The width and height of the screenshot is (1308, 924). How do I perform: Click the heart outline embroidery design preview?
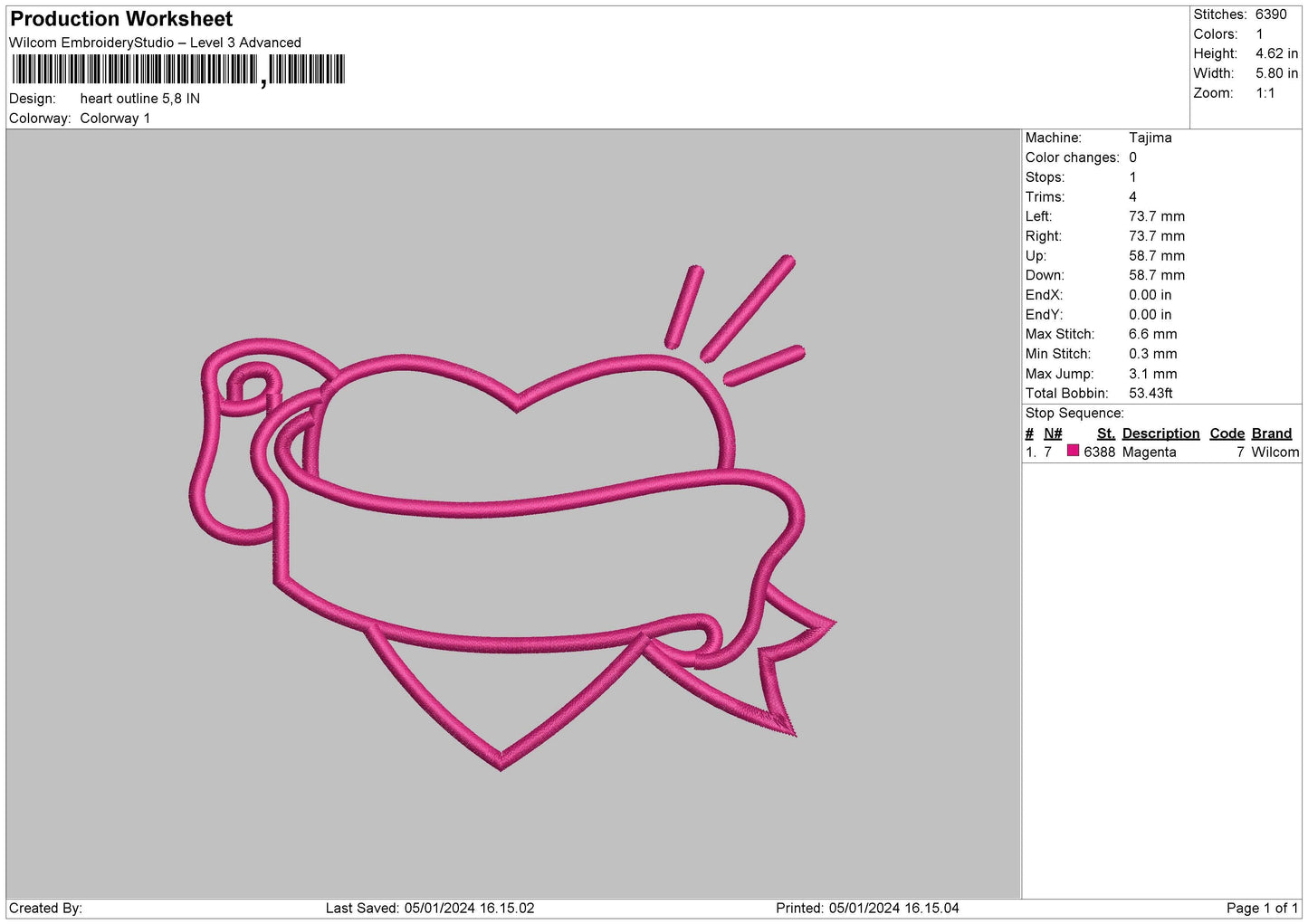(x=513, y=513)
